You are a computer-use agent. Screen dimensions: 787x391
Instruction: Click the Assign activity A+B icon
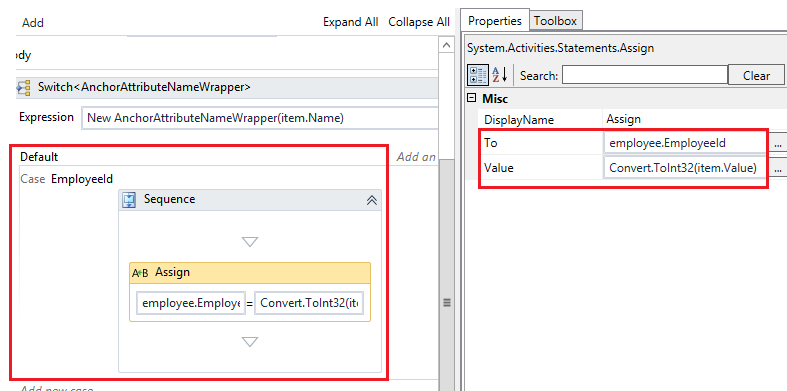pos(140,273)
